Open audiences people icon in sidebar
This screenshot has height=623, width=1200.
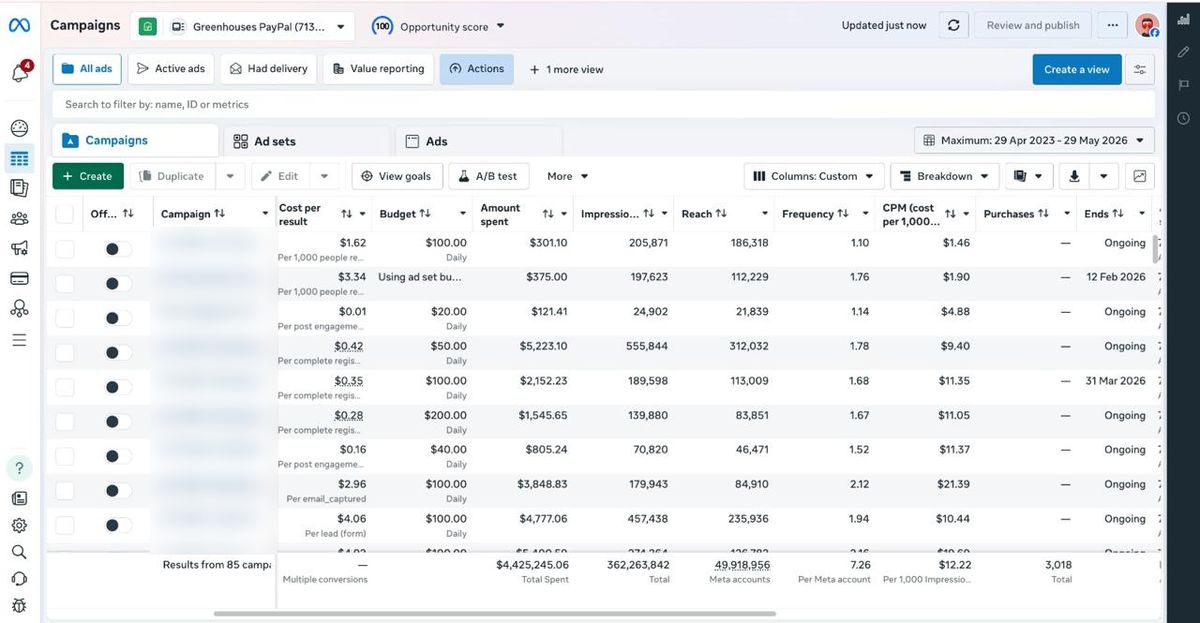pos(19,218)
